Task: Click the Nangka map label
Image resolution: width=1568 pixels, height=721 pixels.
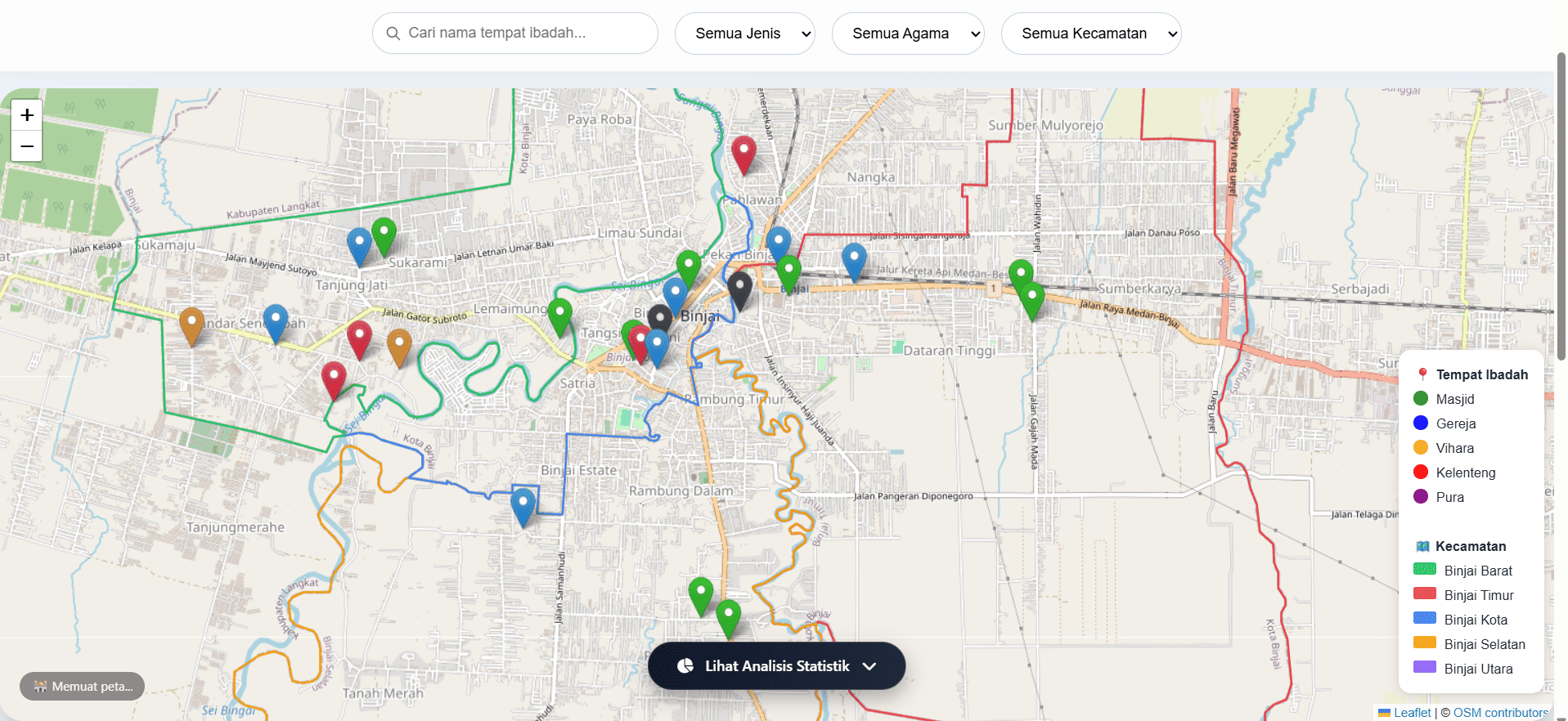Action: coord(871,177)
